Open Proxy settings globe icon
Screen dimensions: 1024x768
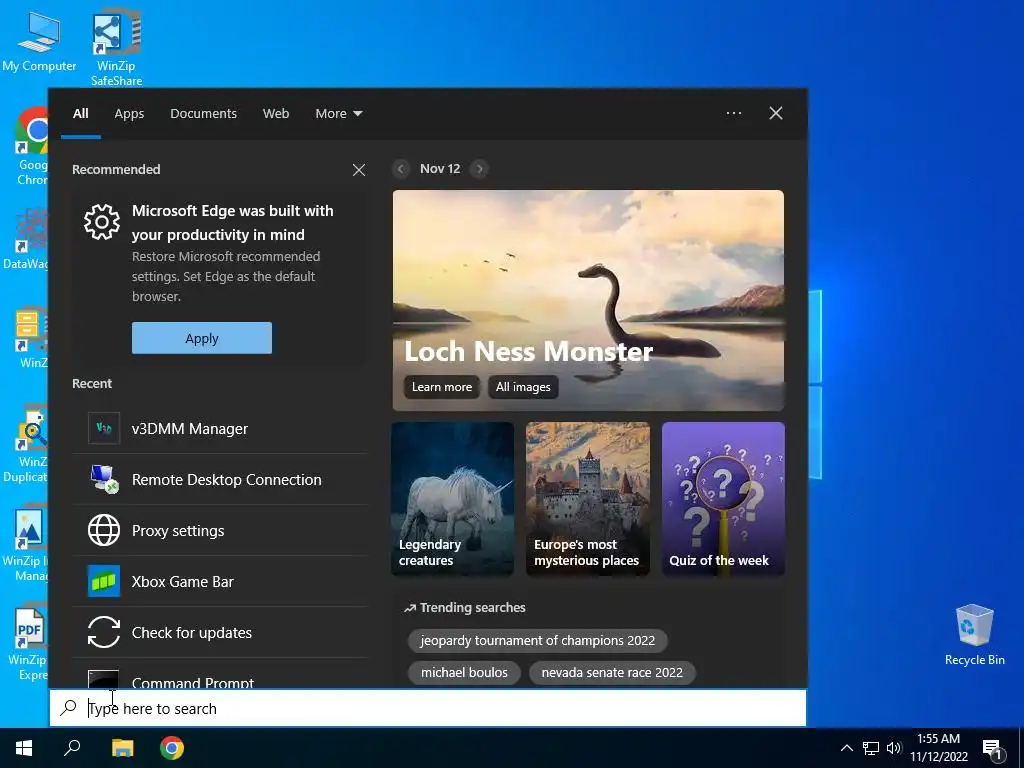(x=104, y=530)
